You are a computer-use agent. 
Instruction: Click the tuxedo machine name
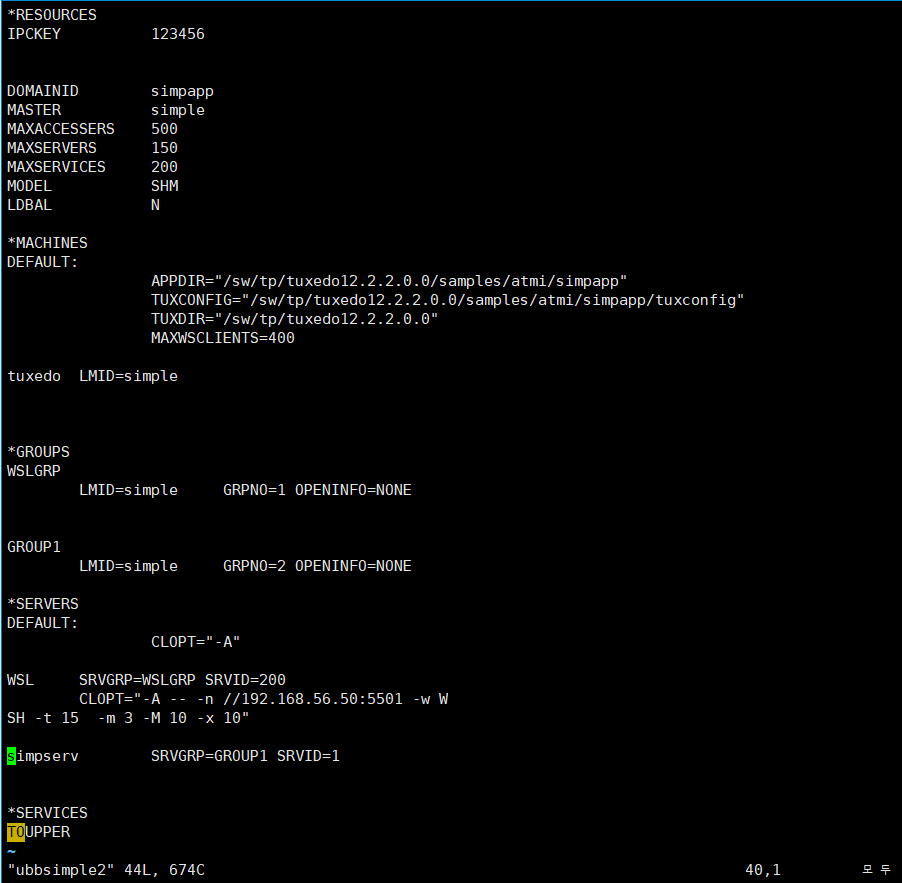click(x=34, y=376)
